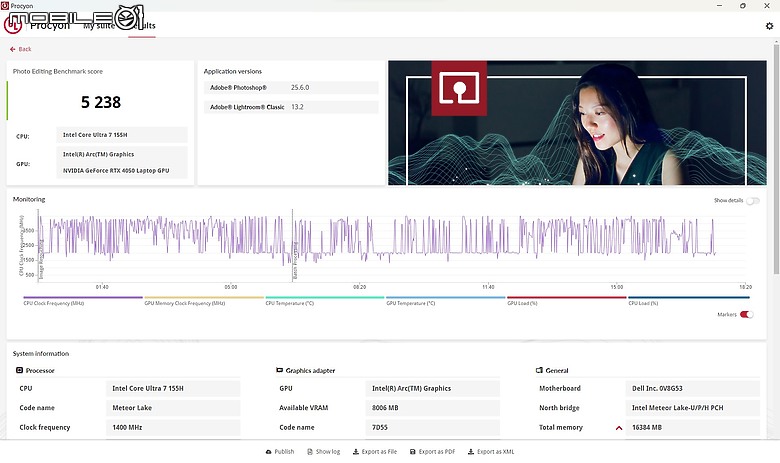The width and height of the screenshot is (780, 463).
Task: Click the 8006 MB available VRAM value
Action: [x=385, y=408]
